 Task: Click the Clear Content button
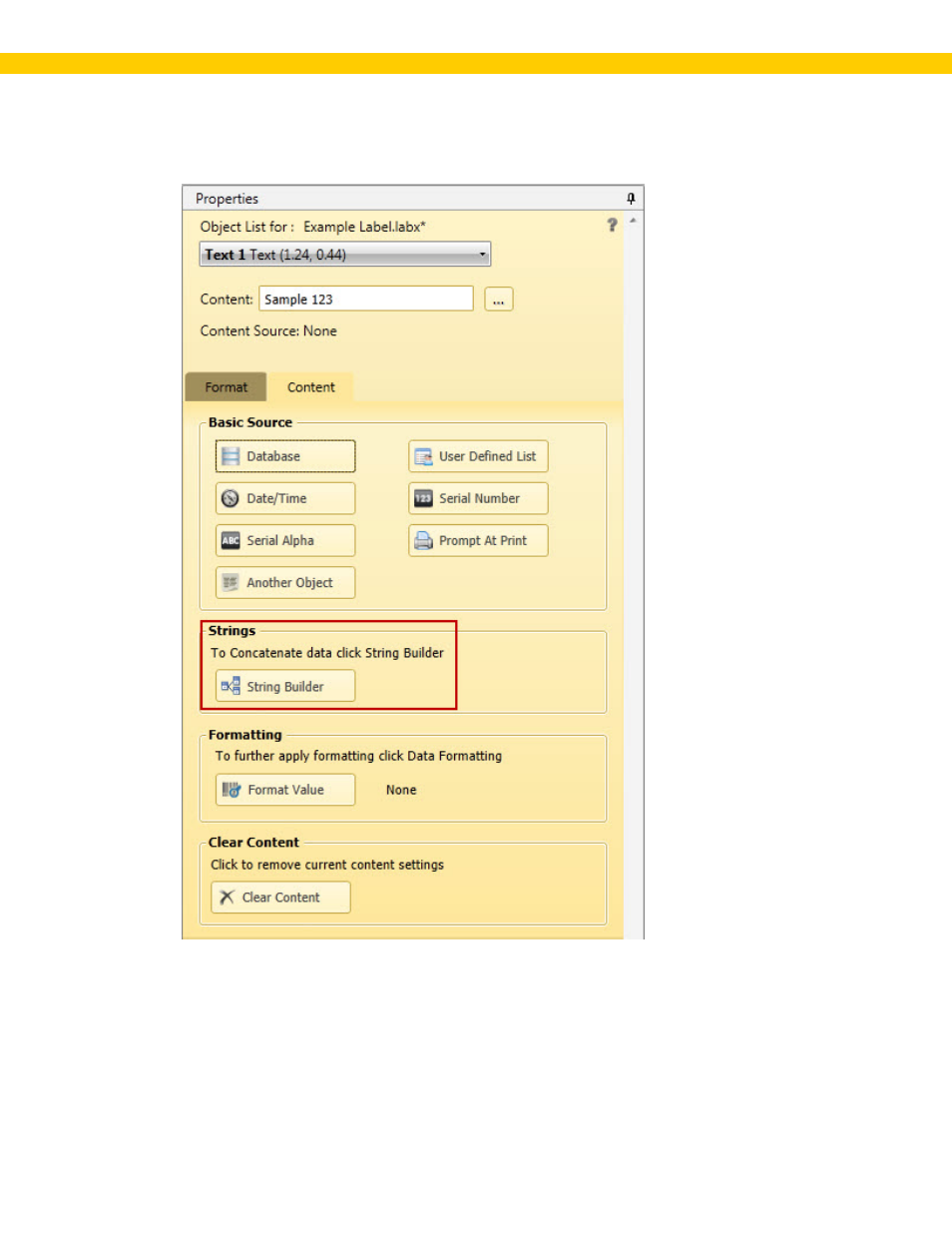pos(280,898)
